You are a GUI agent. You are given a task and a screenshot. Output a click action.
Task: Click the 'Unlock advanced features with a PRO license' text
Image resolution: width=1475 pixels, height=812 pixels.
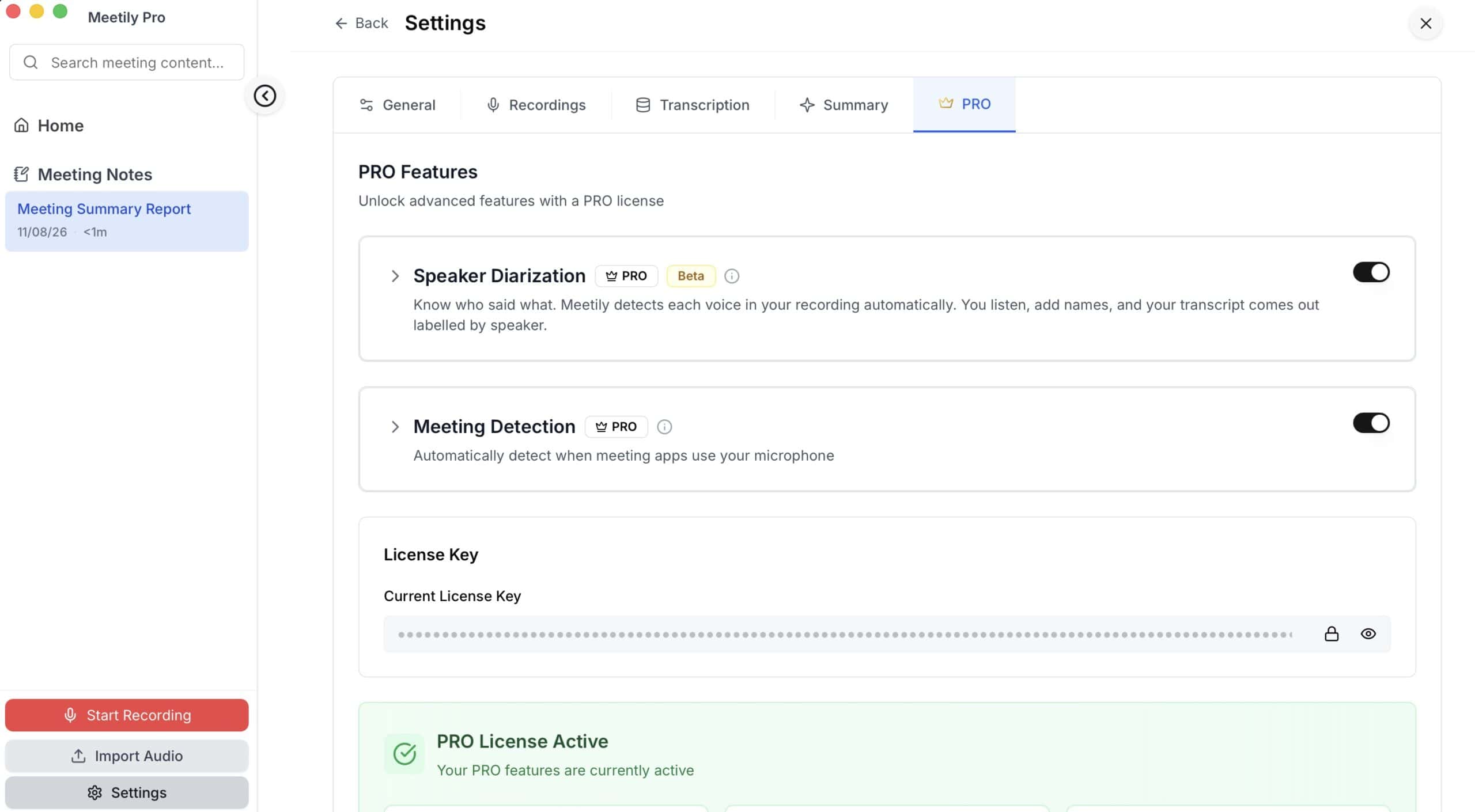coord(511,201)
